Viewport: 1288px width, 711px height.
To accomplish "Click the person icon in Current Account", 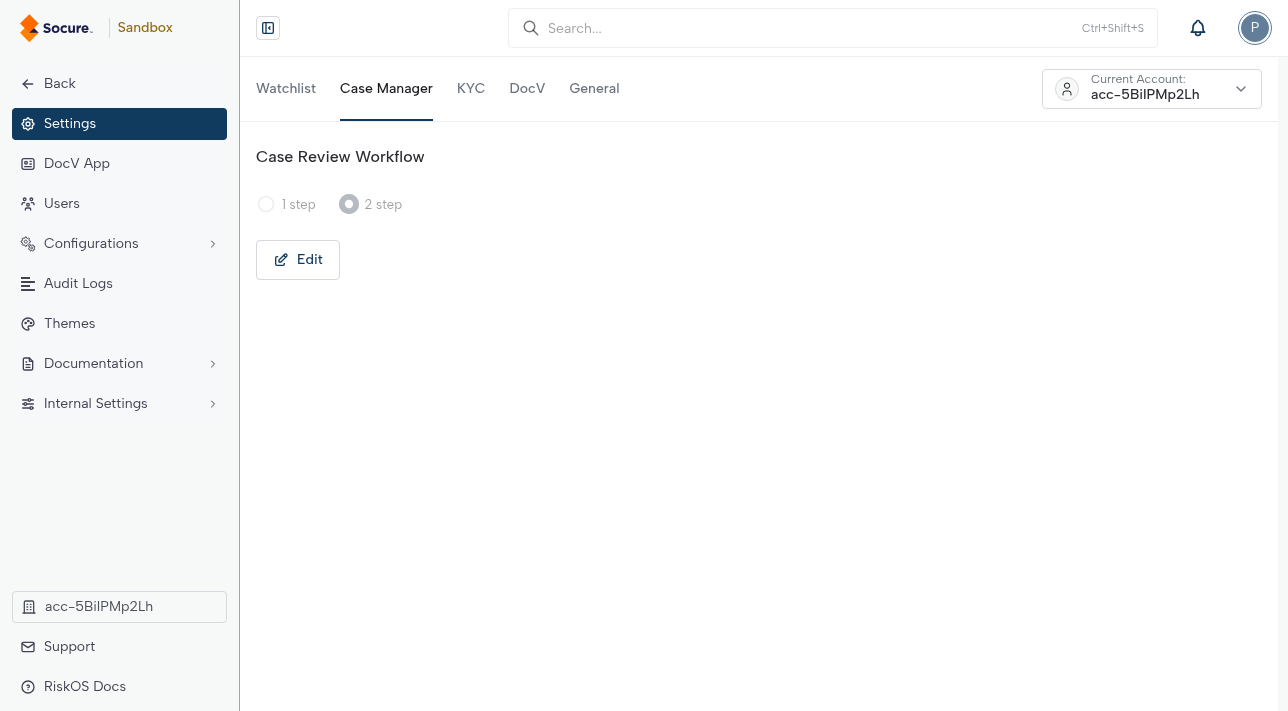I will click(x=1067, y=89).
